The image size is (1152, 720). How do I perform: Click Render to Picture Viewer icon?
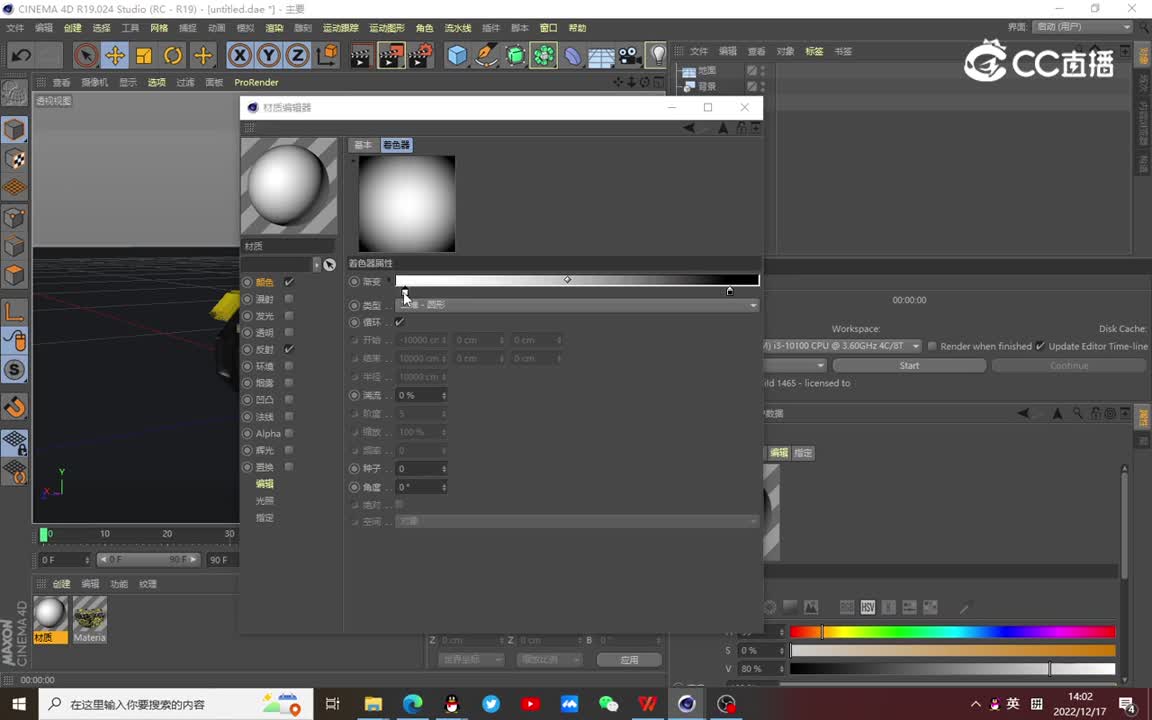pos(391,56)
